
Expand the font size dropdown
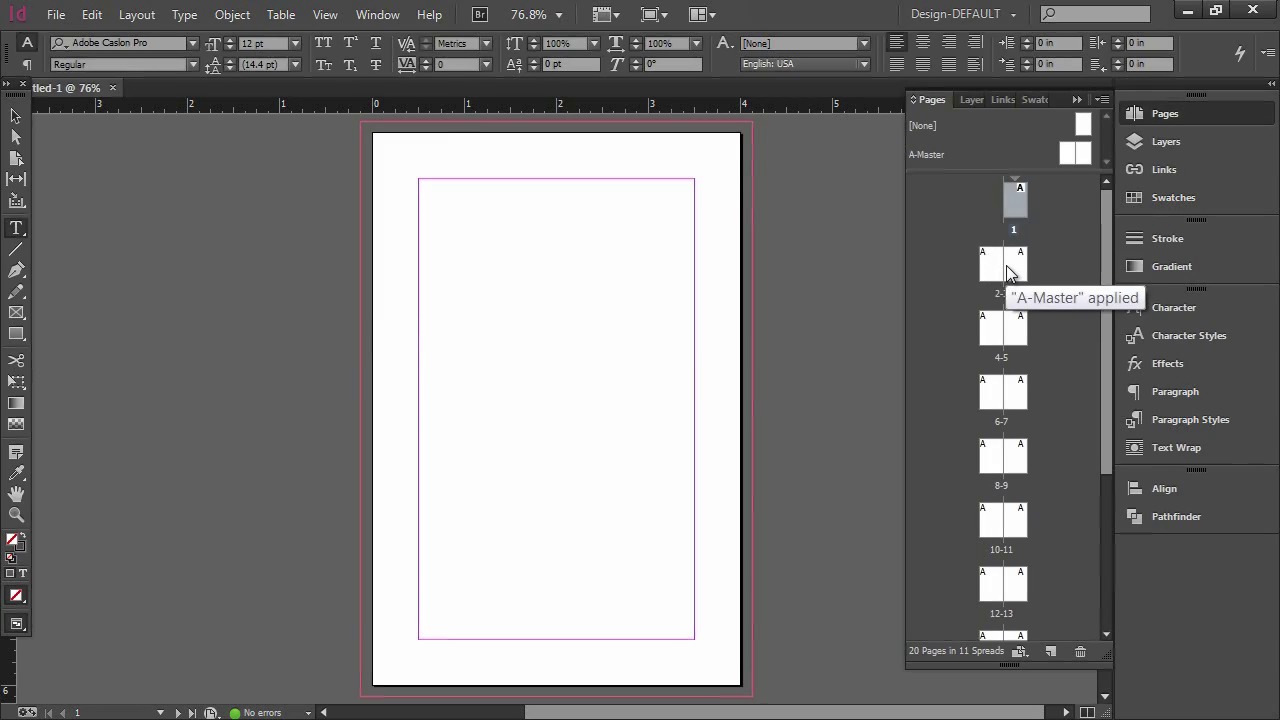tap(294, 44)
